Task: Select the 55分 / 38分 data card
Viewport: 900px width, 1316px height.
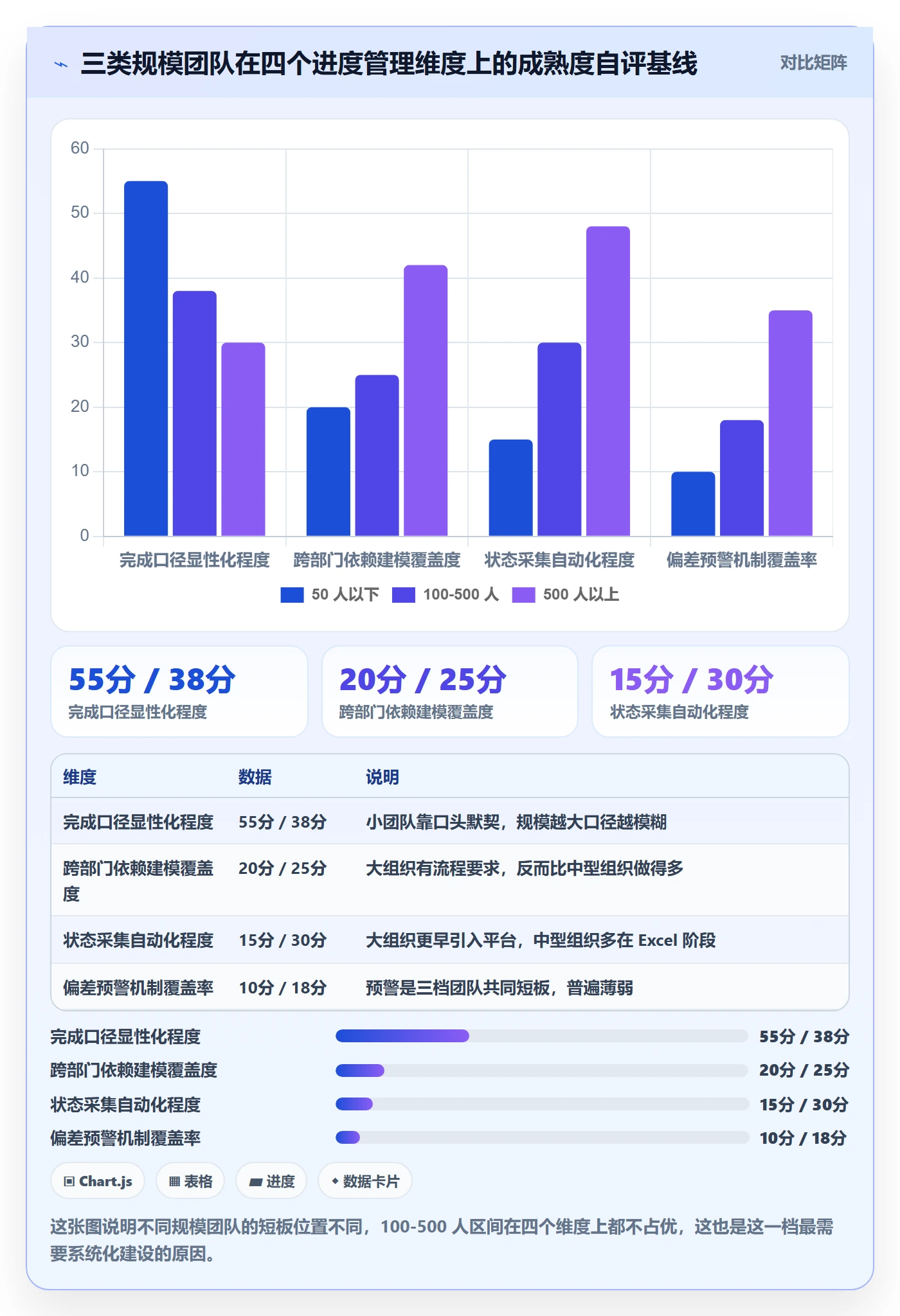Action: pyautogui.click(x=179, y=691)
